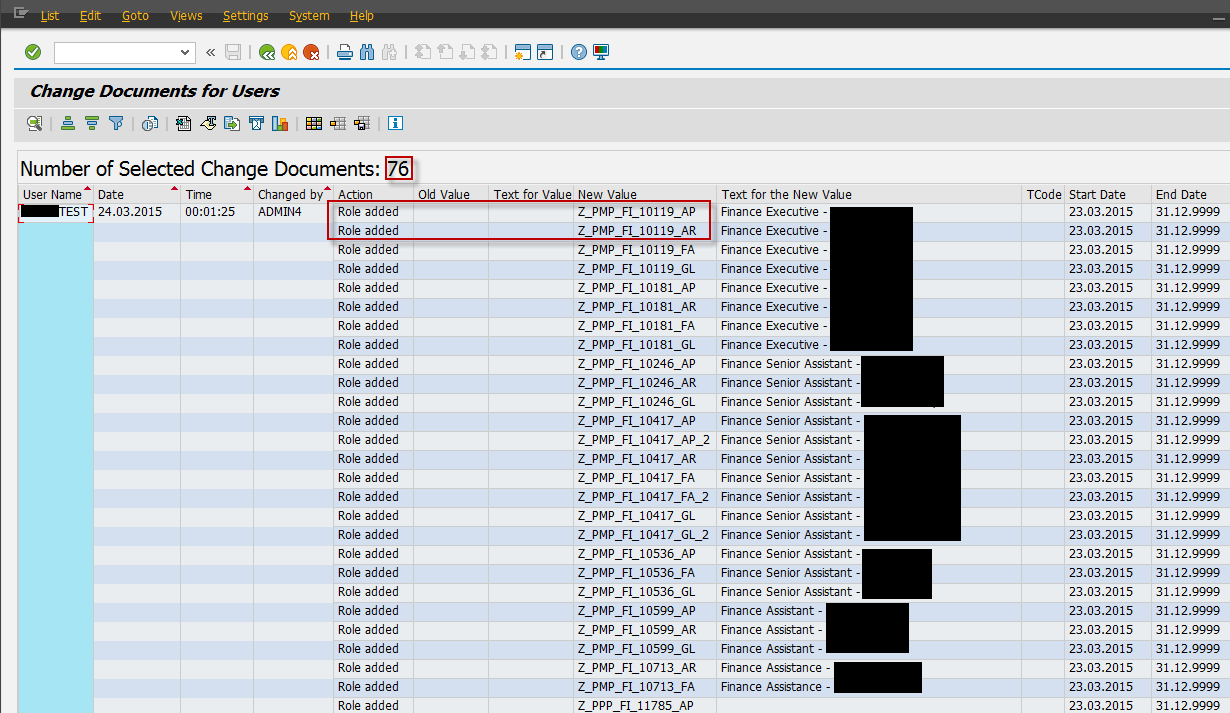Apply a filter using the filter icon
The image size is (1230, 713).
coord(116,123)
